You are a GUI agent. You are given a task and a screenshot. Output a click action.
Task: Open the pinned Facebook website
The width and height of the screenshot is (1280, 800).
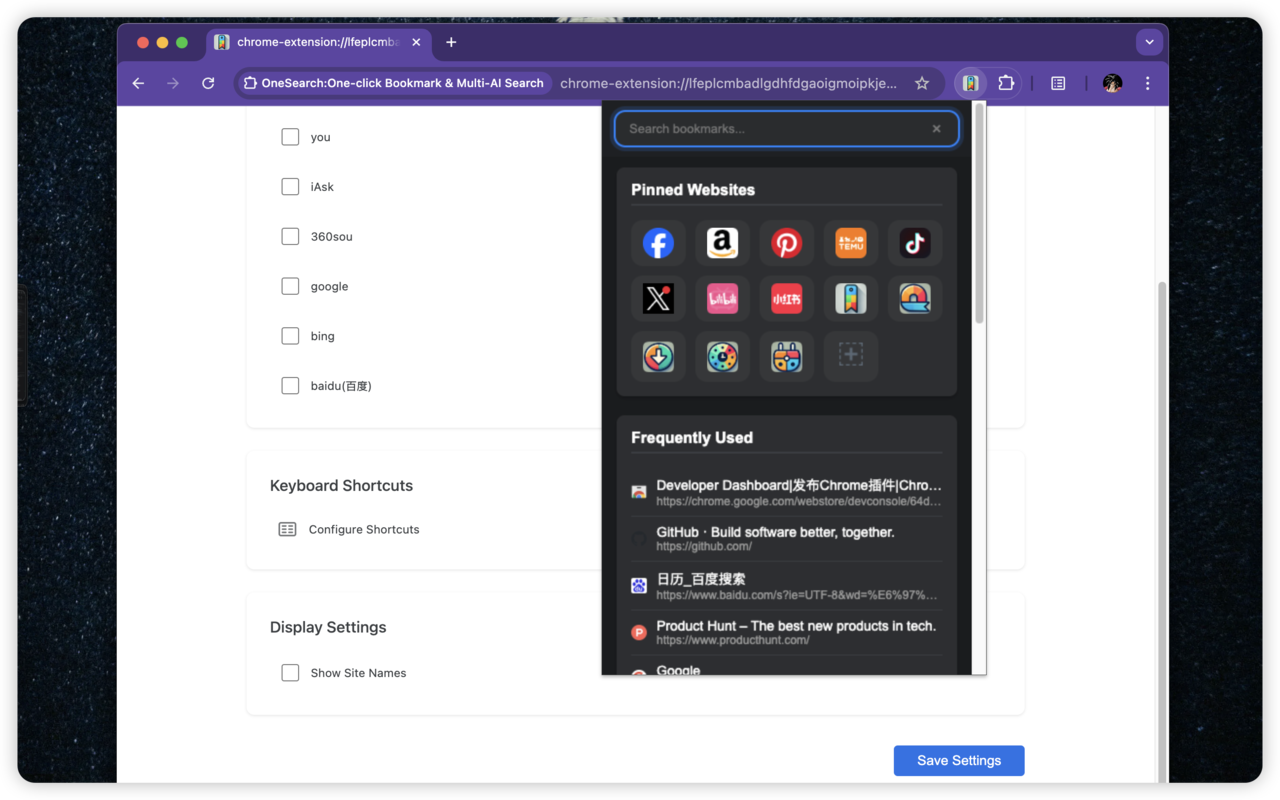click(x=658, y=243)
